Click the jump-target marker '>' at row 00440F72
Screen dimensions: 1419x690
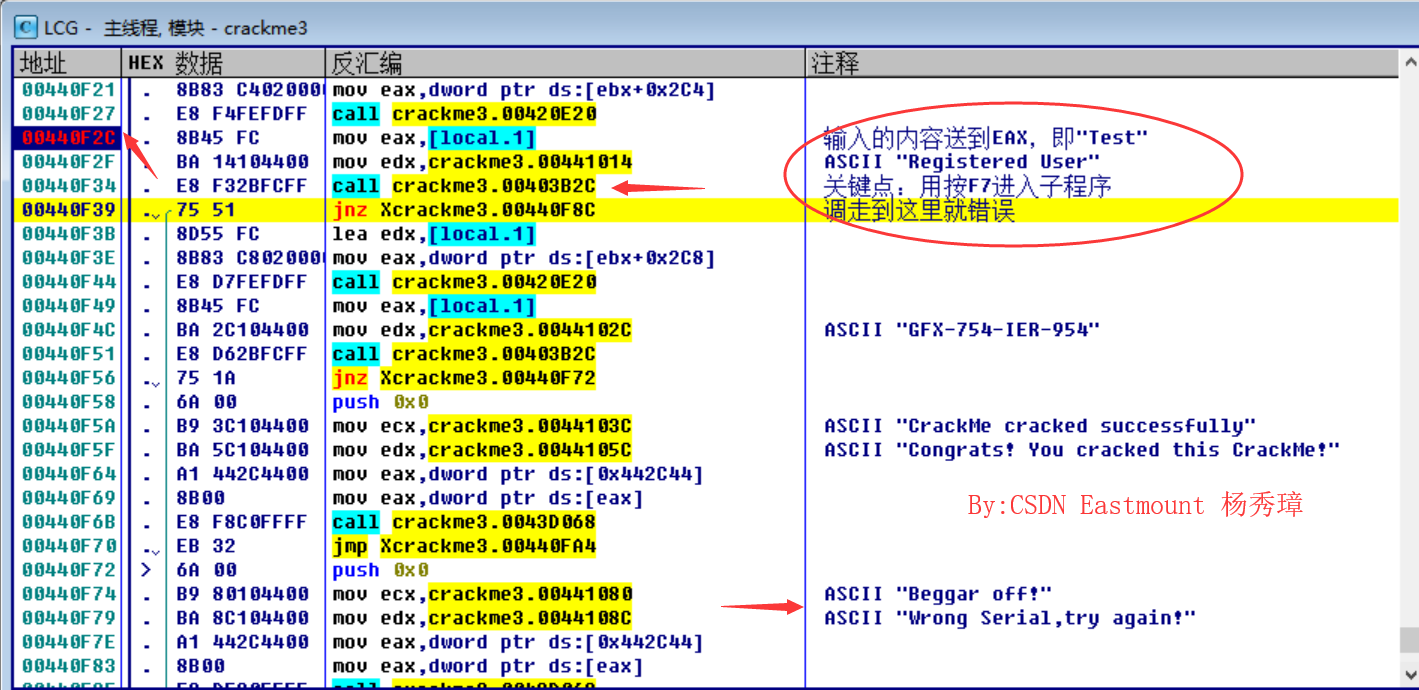(148, 570)
